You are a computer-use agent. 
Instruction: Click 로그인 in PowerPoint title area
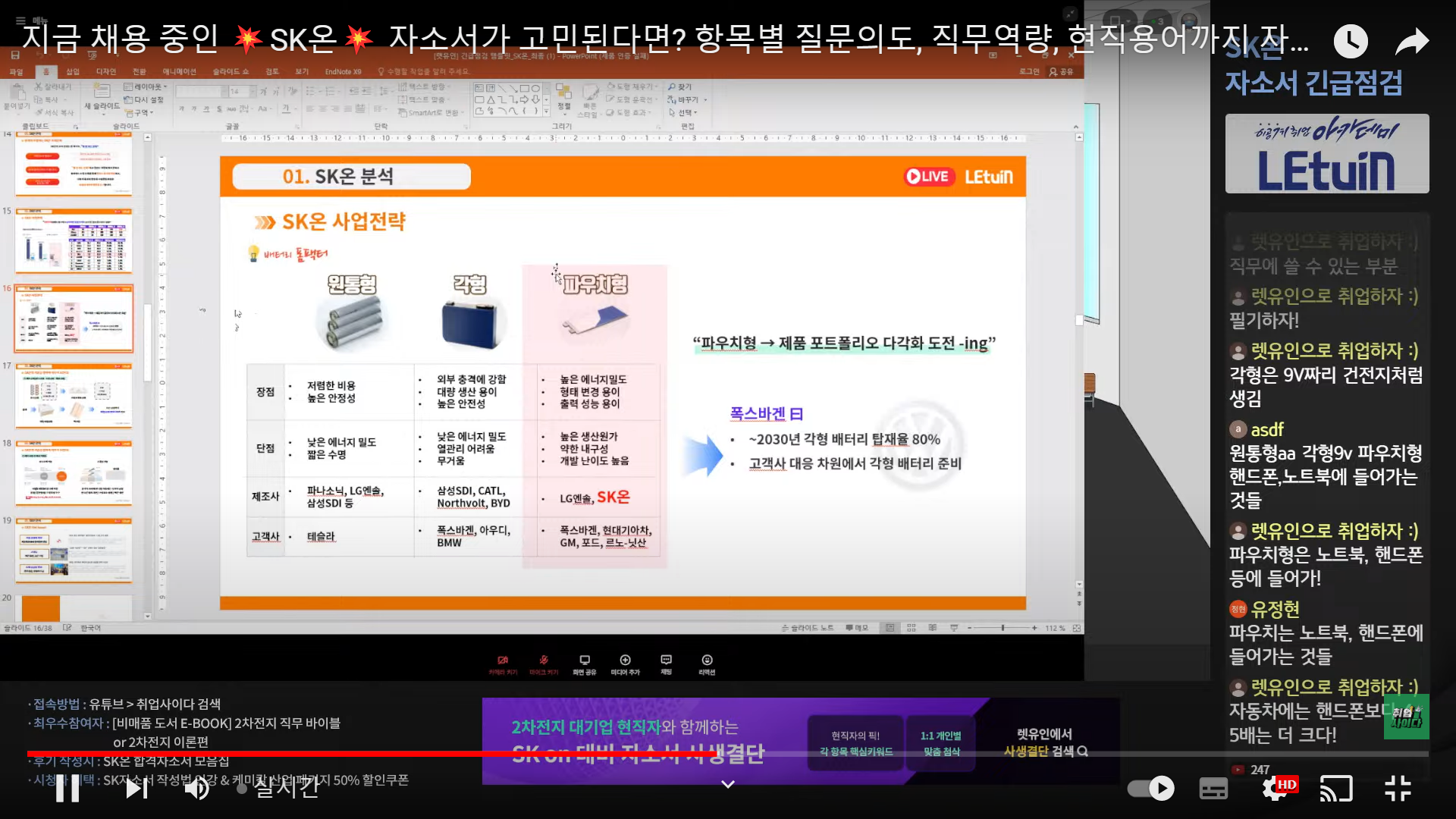pos(1029,71)
